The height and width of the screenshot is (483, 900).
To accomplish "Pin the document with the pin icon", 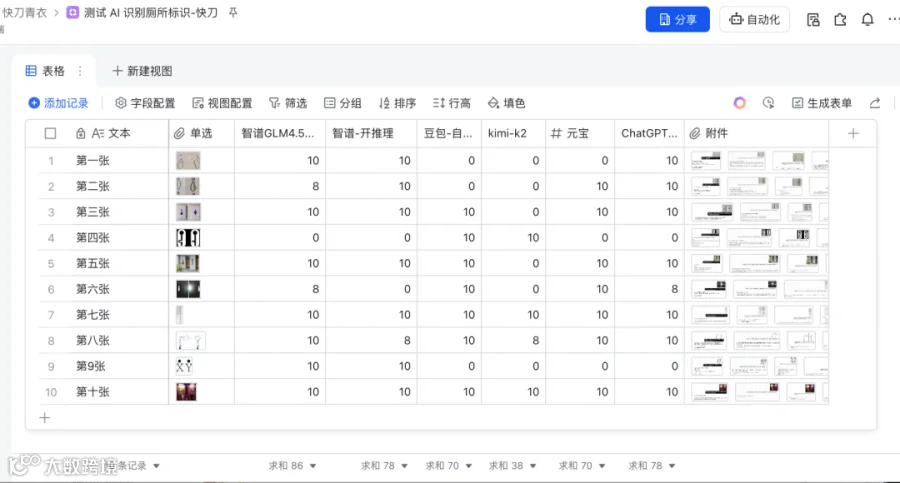I will coord(233,12).
